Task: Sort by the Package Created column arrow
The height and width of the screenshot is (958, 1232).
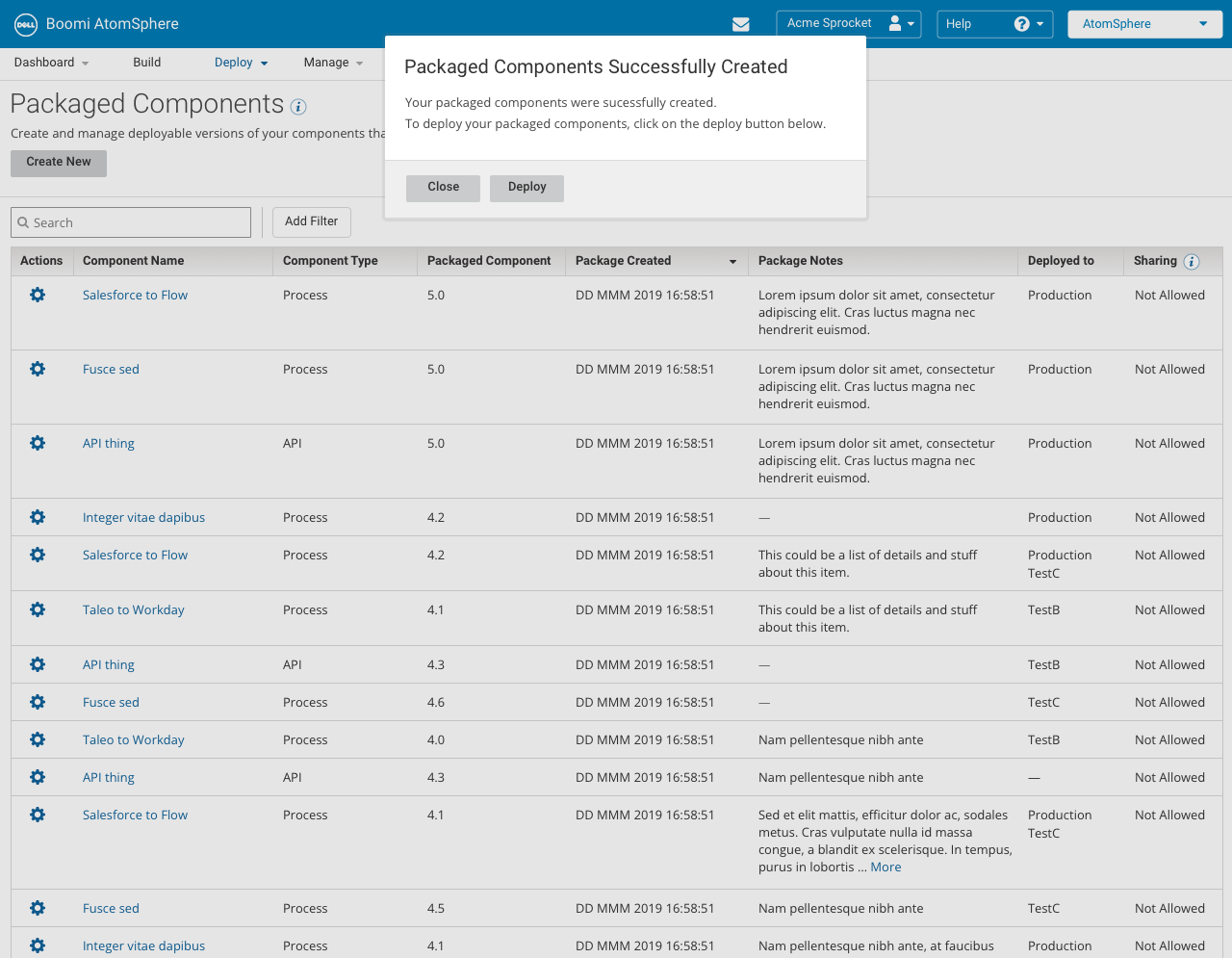Action: pyautogui.click(x=732, y=262)
